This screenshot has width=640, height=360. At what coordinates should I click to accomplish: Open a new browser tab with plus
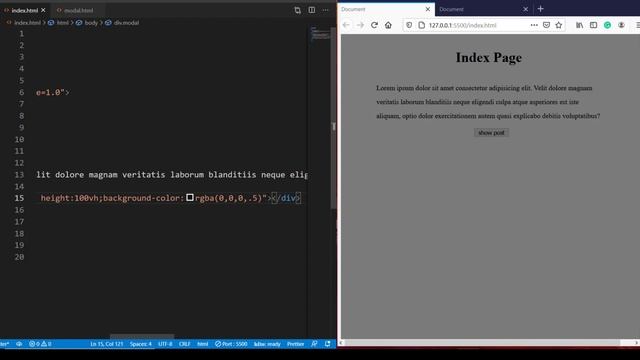pyautogui.click(x=540, y=9)
